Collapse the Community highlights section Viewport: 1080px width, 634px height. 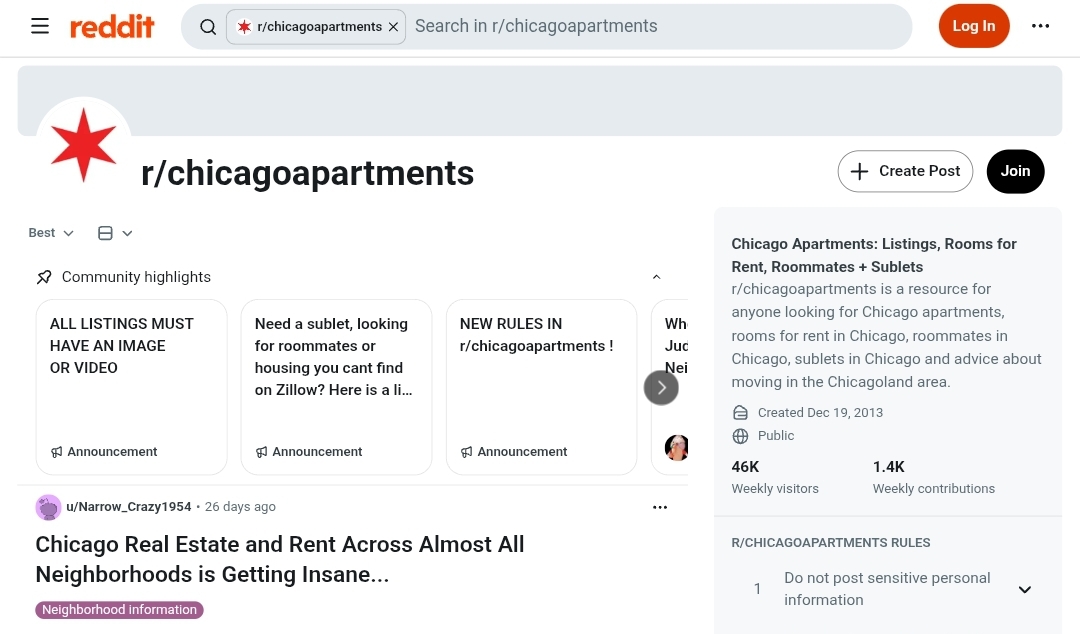point(656,277)
